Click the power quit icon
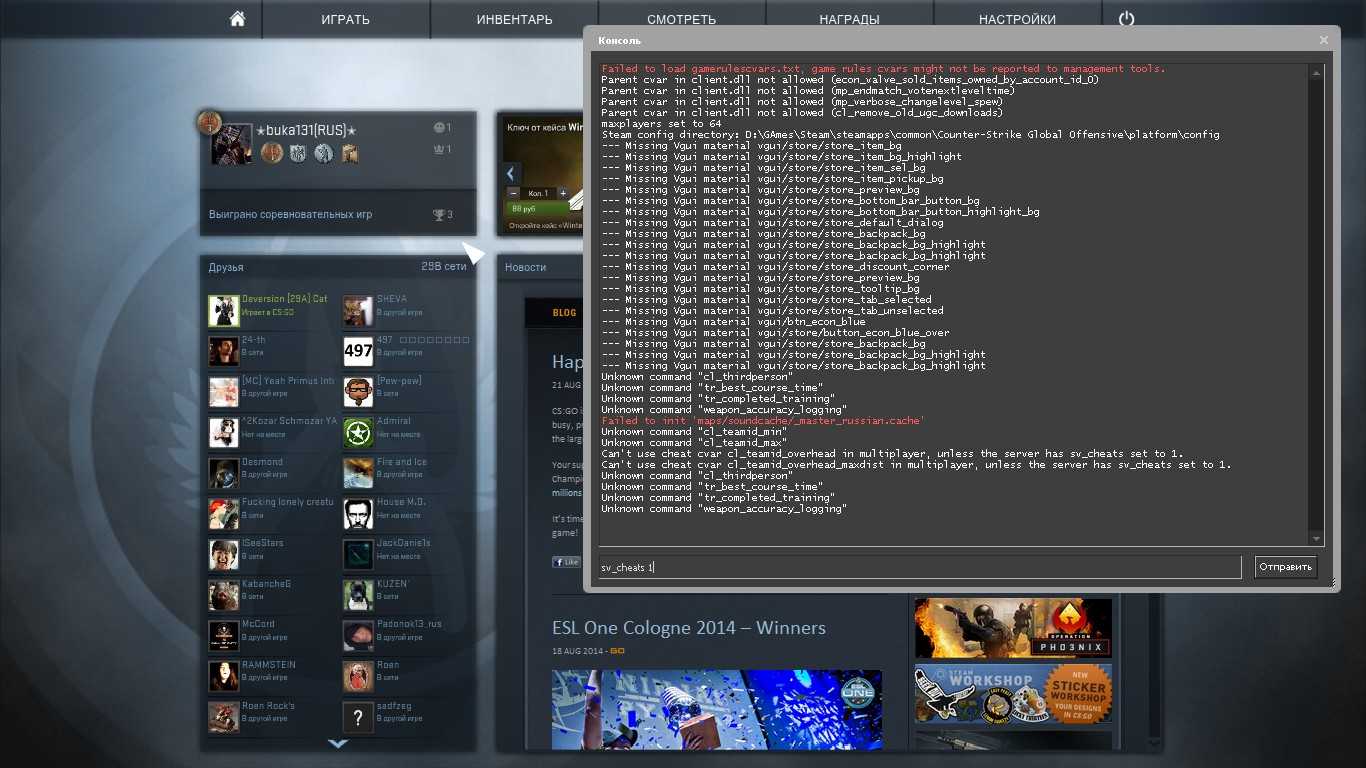 click(x=1127, y=19)
